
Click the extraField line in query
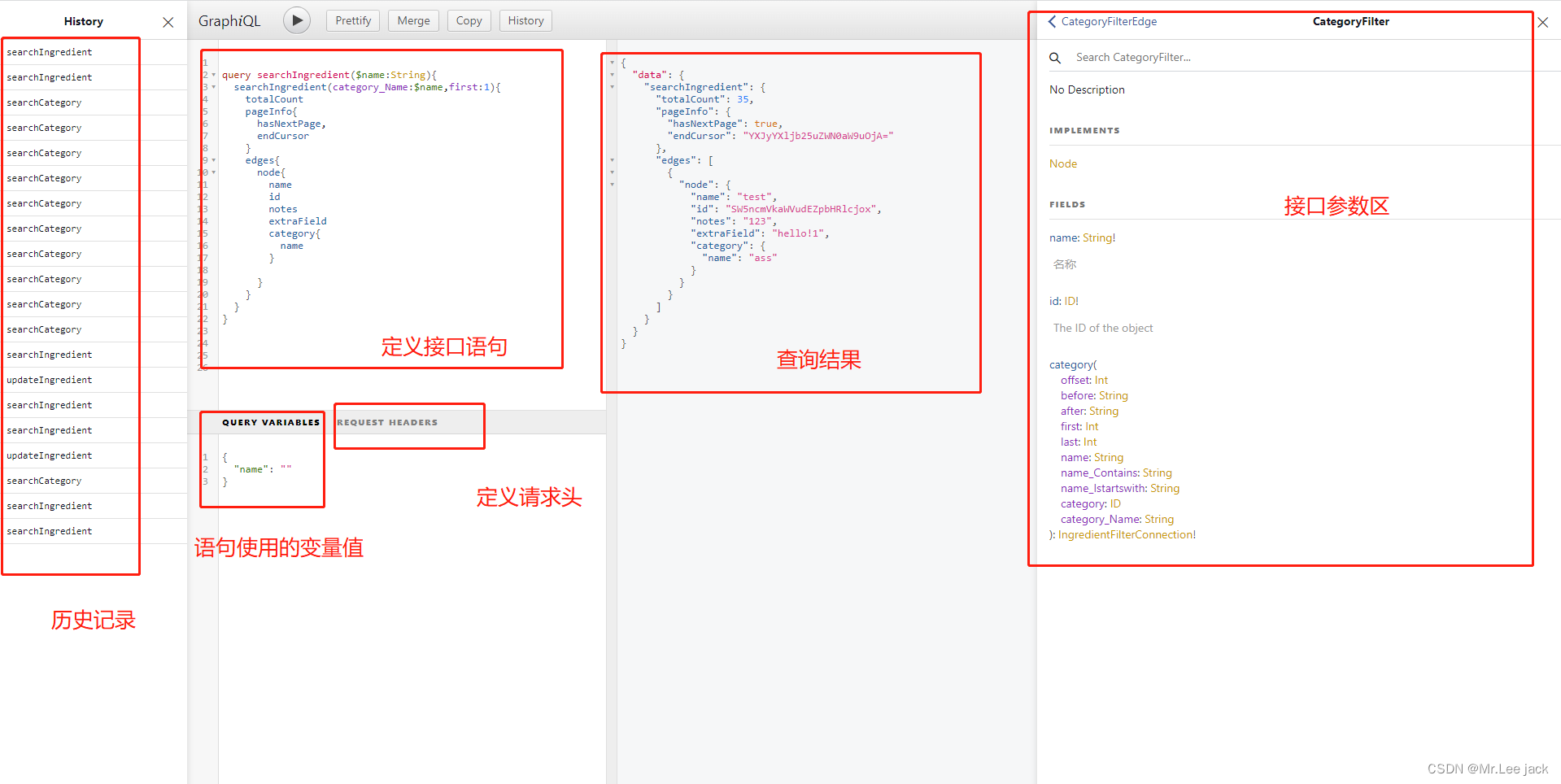pos(298,221)
